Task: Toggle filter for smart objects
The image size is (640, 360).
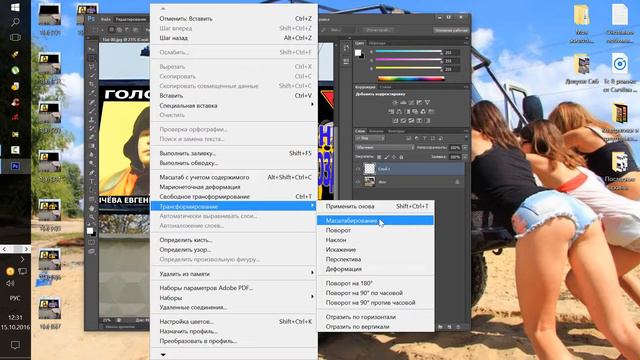Action: [441, 138]
